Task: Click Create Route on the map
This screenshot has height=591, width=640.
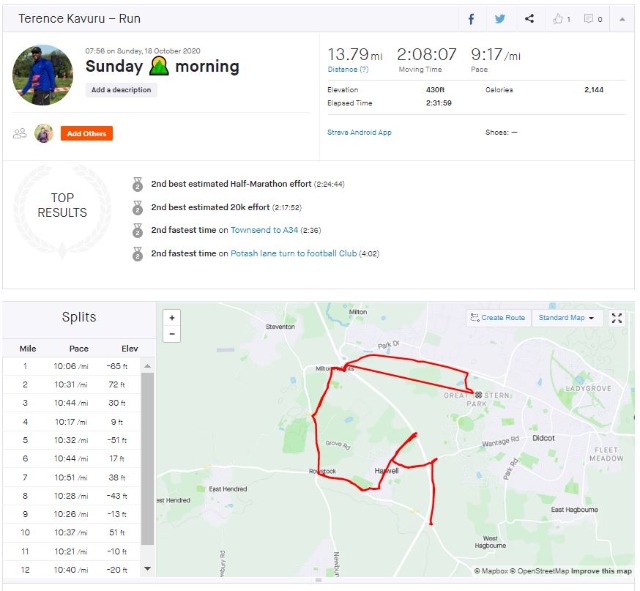Action: [497, 318]
